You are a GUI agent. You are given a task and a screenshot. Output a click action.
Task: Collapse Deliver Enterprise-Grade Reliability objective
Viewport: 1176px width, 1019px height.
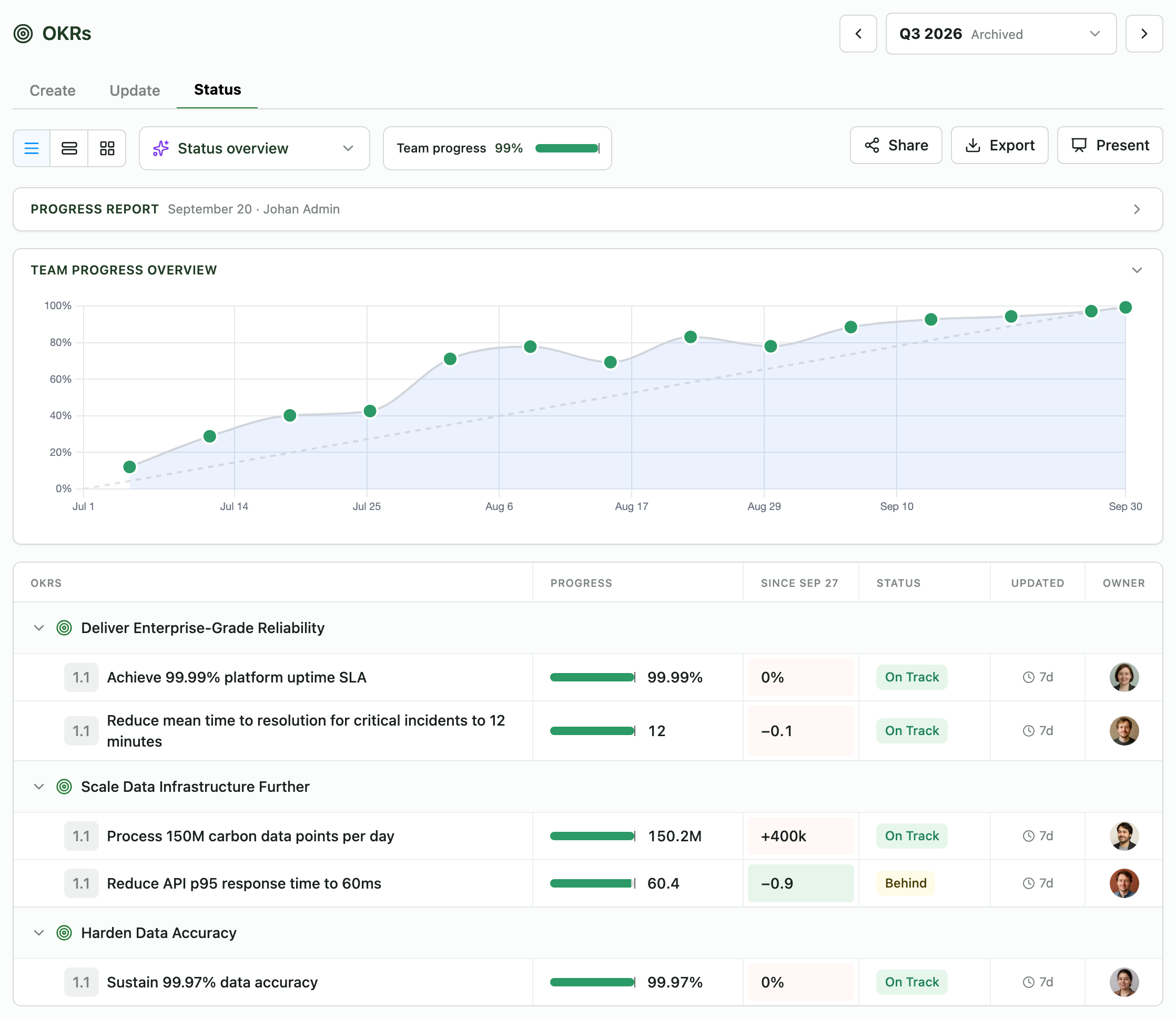pos(39,628)
